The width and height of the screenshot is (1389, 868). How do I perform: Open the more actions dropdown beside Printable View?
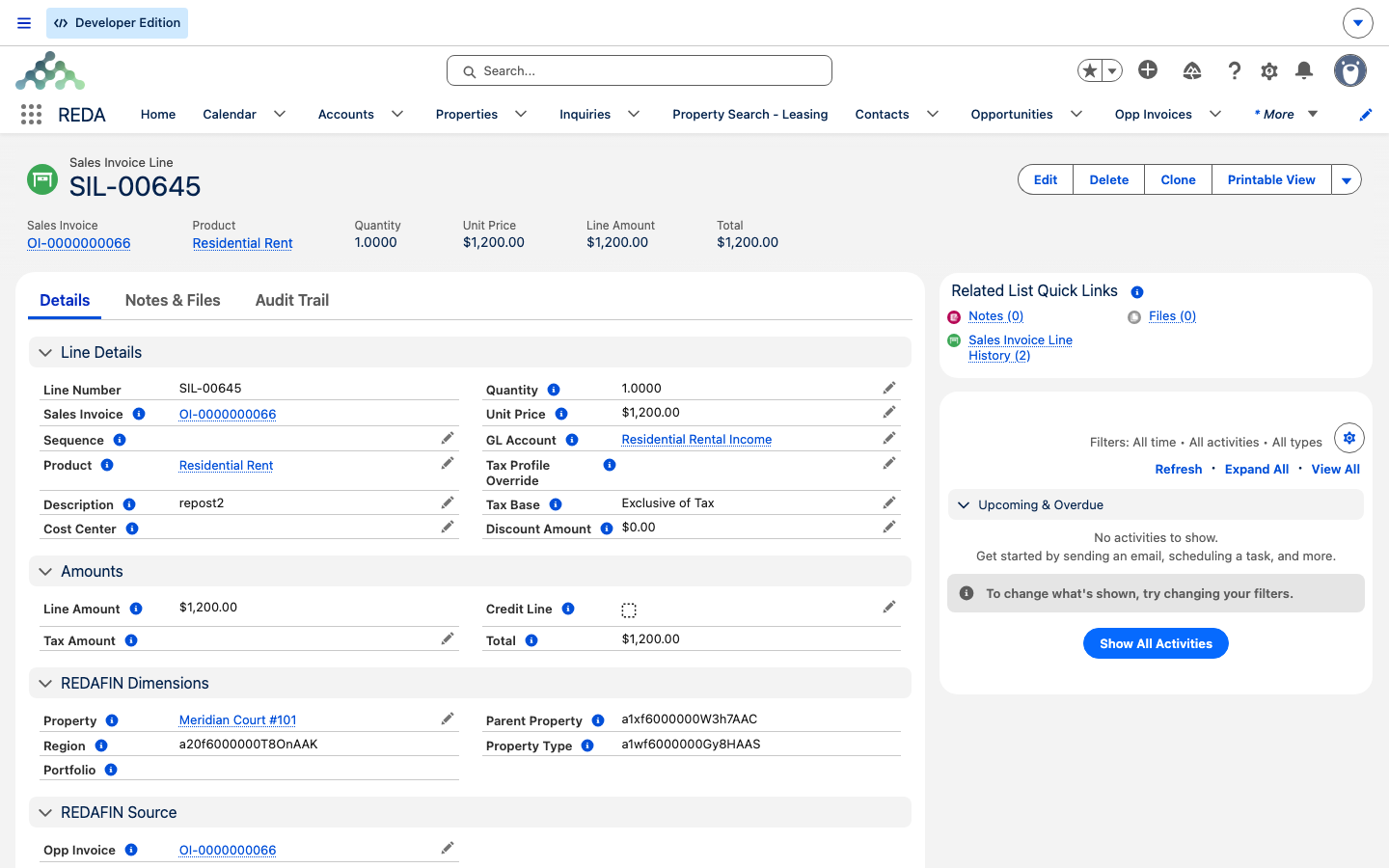coord(1347,180)
